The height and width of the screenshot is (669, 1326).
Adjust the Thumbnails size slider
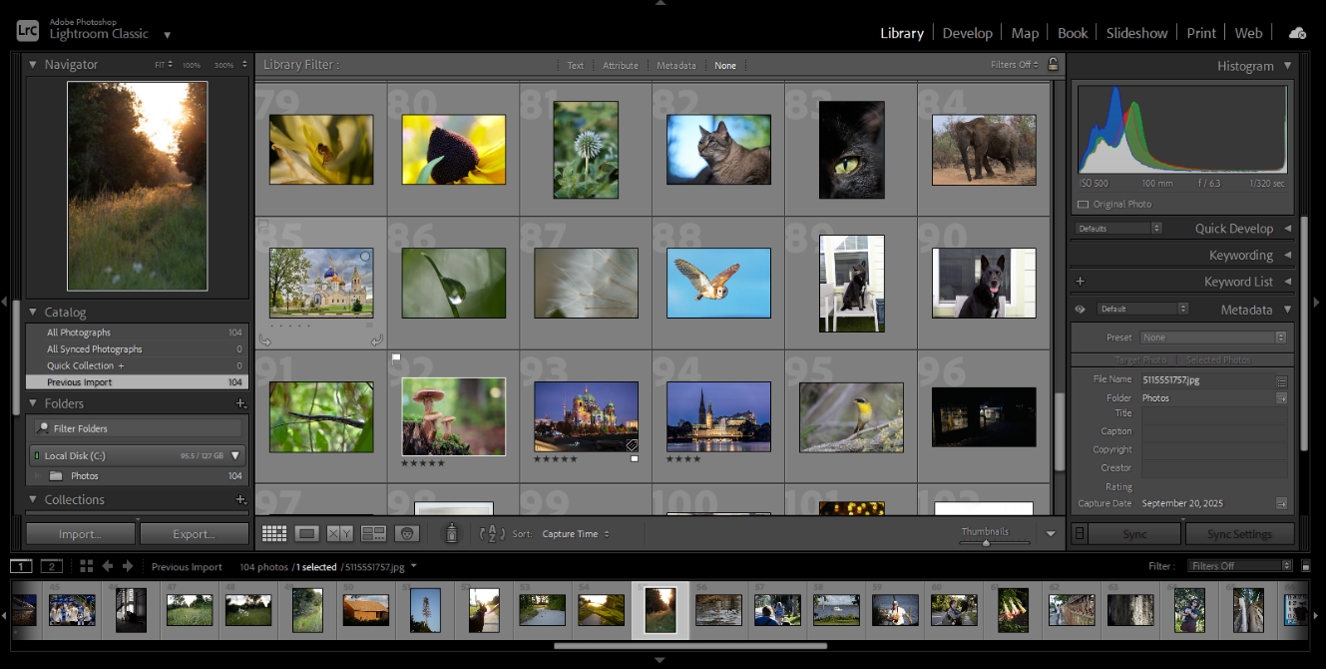tap(986, 543)
